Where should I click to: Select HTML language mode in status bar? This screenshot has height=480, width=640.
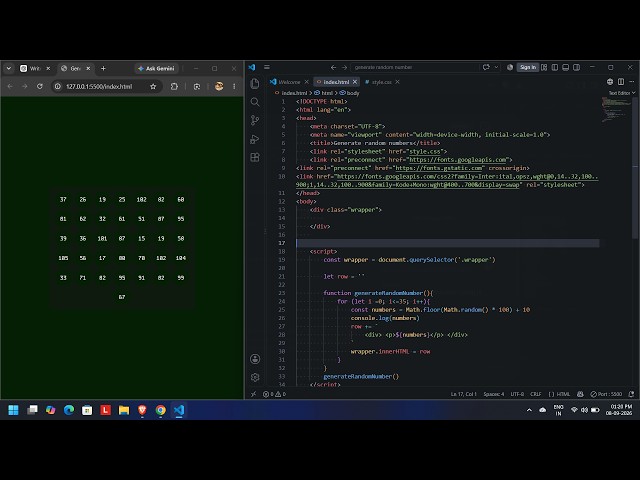[559, 394]
